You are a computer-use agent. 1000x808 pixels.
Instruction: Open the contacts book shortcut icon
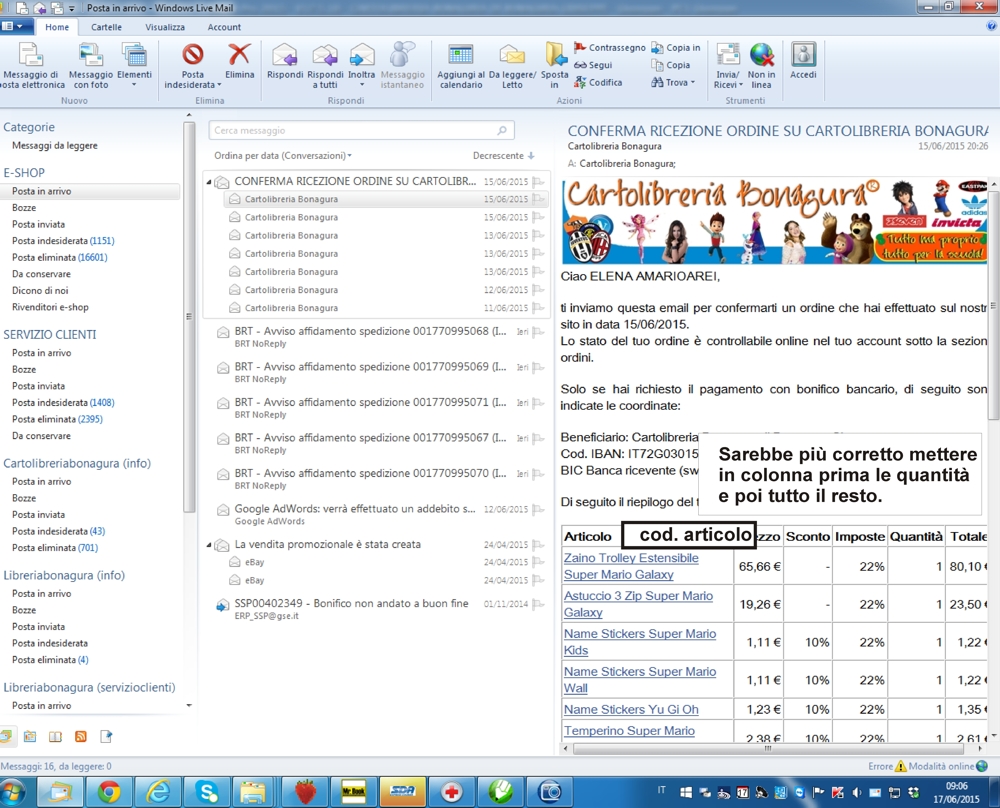pos(55,737)
